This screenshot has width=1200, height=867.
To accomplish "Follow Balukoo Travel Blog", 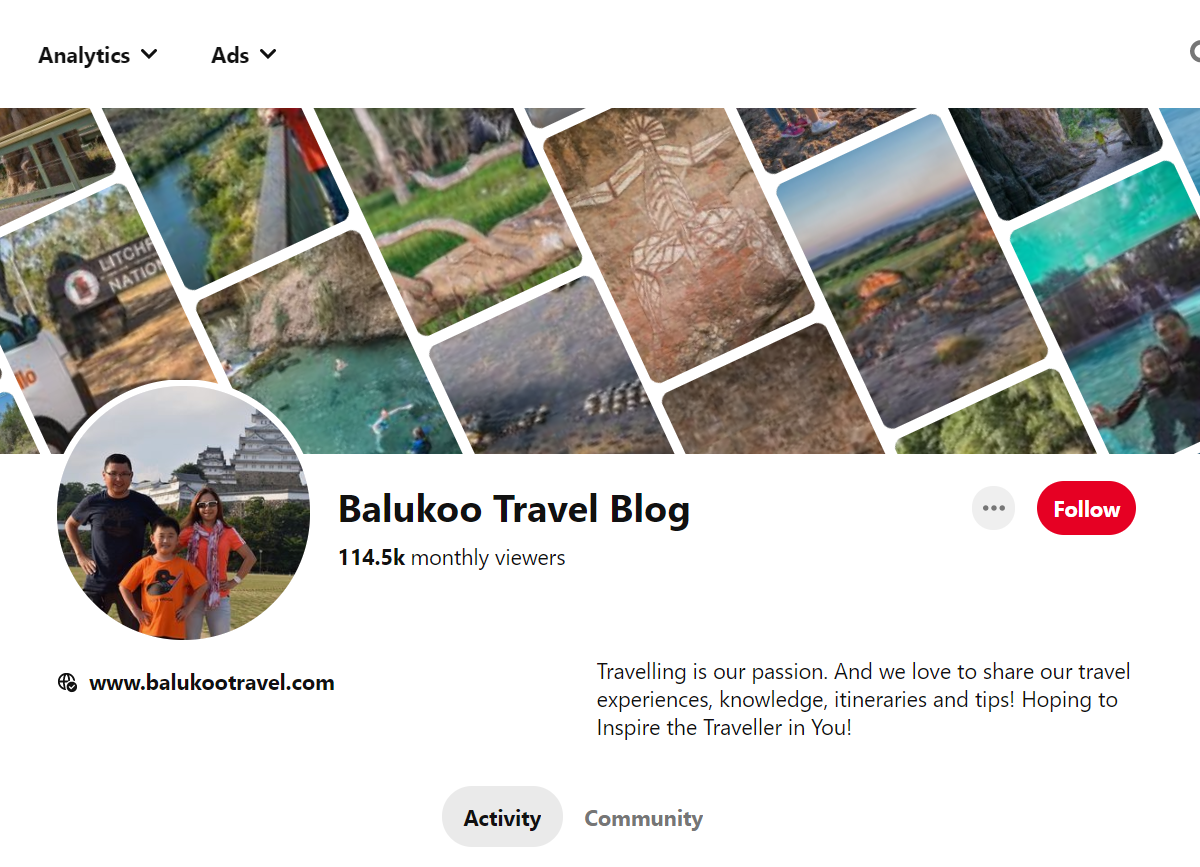I will 1086,508.
